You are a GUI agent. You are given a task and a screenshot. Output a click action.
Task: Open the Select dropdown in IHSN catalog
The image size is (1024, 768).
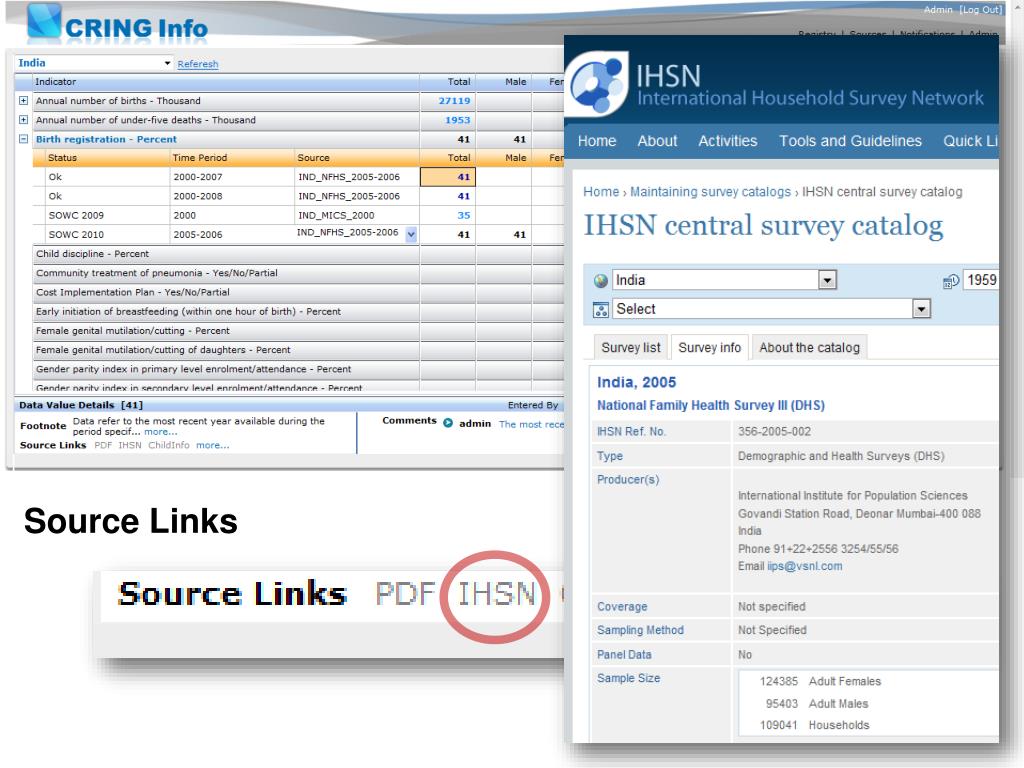pyautogui.click(x=921, y=309)
